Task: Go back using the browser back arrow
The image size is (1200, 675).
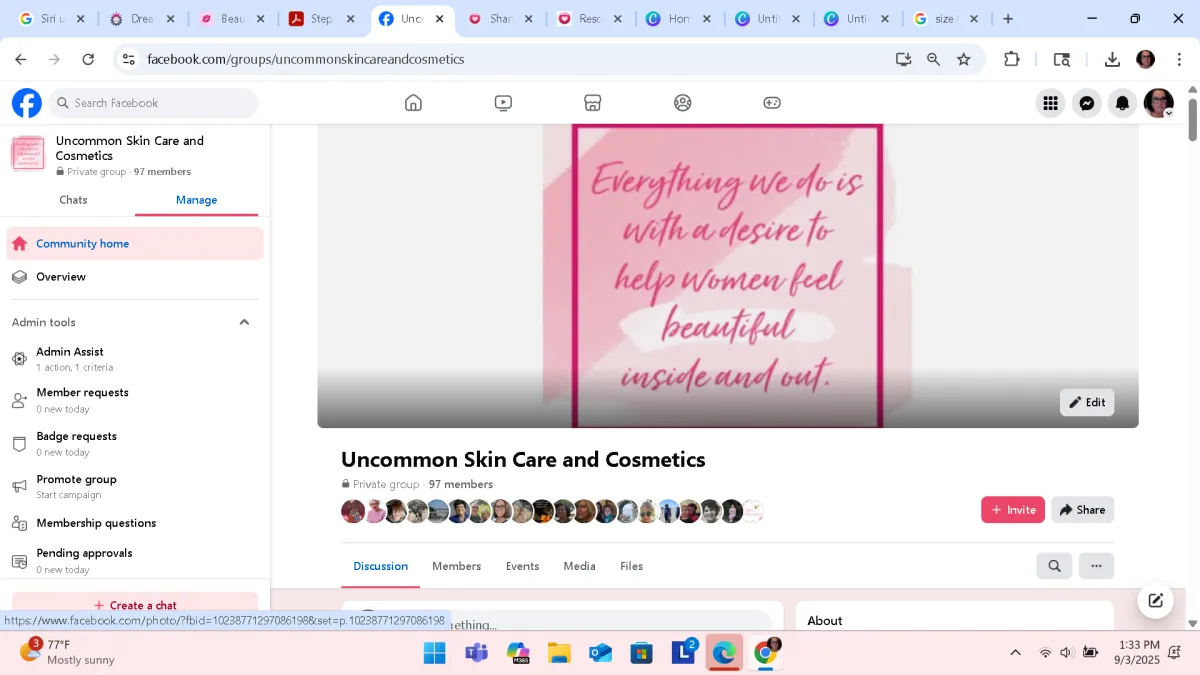Action: [x=21, y=59]
